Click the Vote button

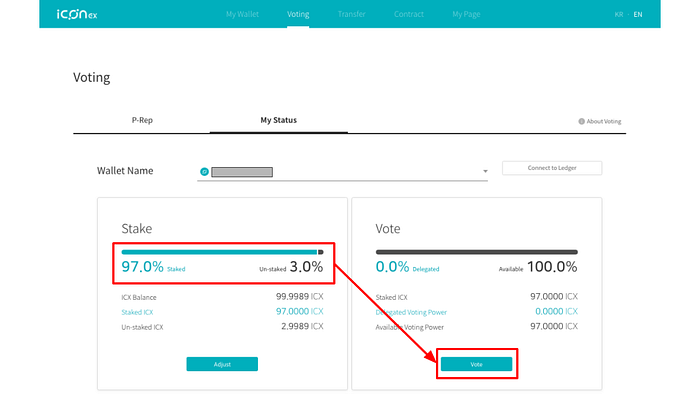pyautogui.click(x=476, y=364)
